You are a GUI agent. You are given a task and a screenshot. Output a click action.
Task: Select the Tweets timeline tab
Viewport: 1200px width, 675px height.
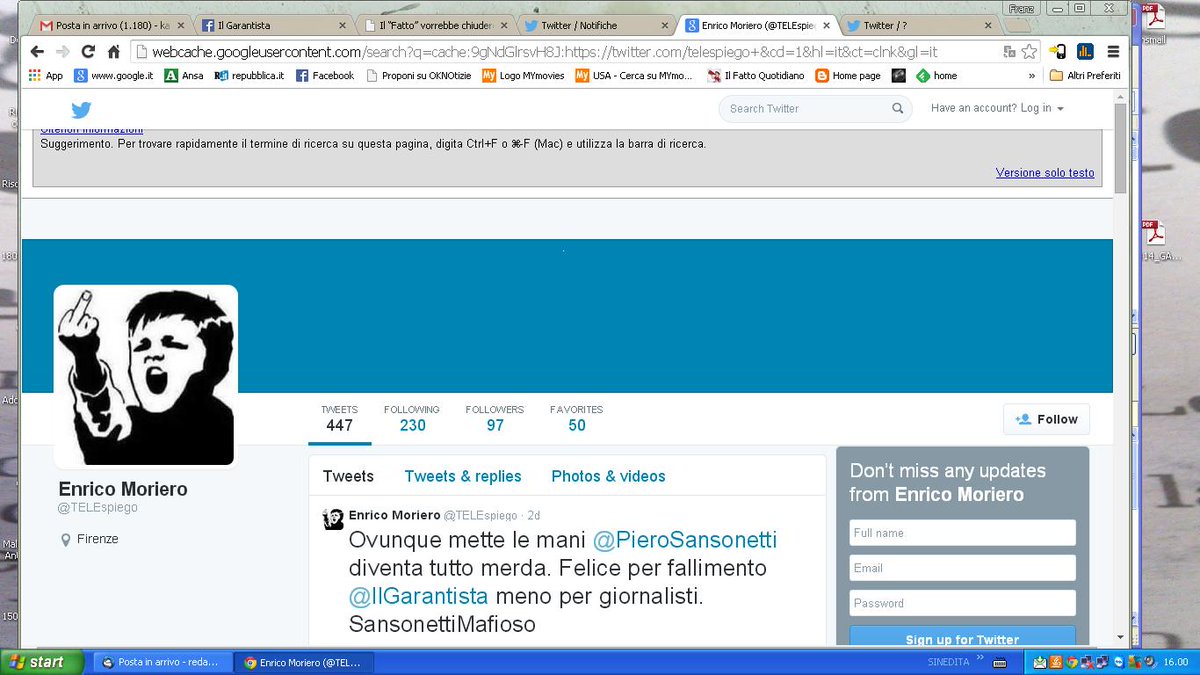pos(348,476)
